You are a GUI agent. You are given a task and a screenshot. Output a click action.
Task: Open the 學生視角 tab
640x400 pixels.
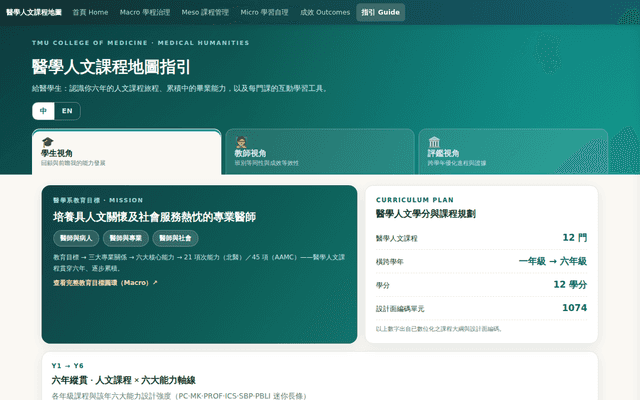pos(127,152)
